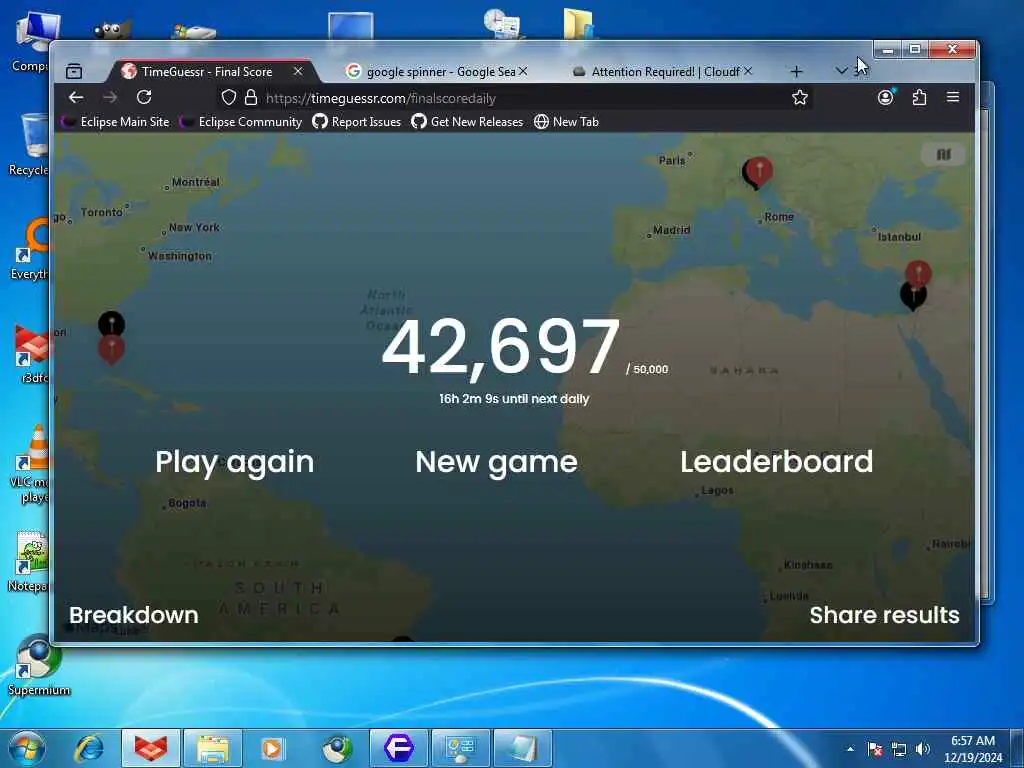Image resolution: width=1024 pixels, height=768 pixels.
Task: Open the score Breakdown
Action: coord(134,615)
